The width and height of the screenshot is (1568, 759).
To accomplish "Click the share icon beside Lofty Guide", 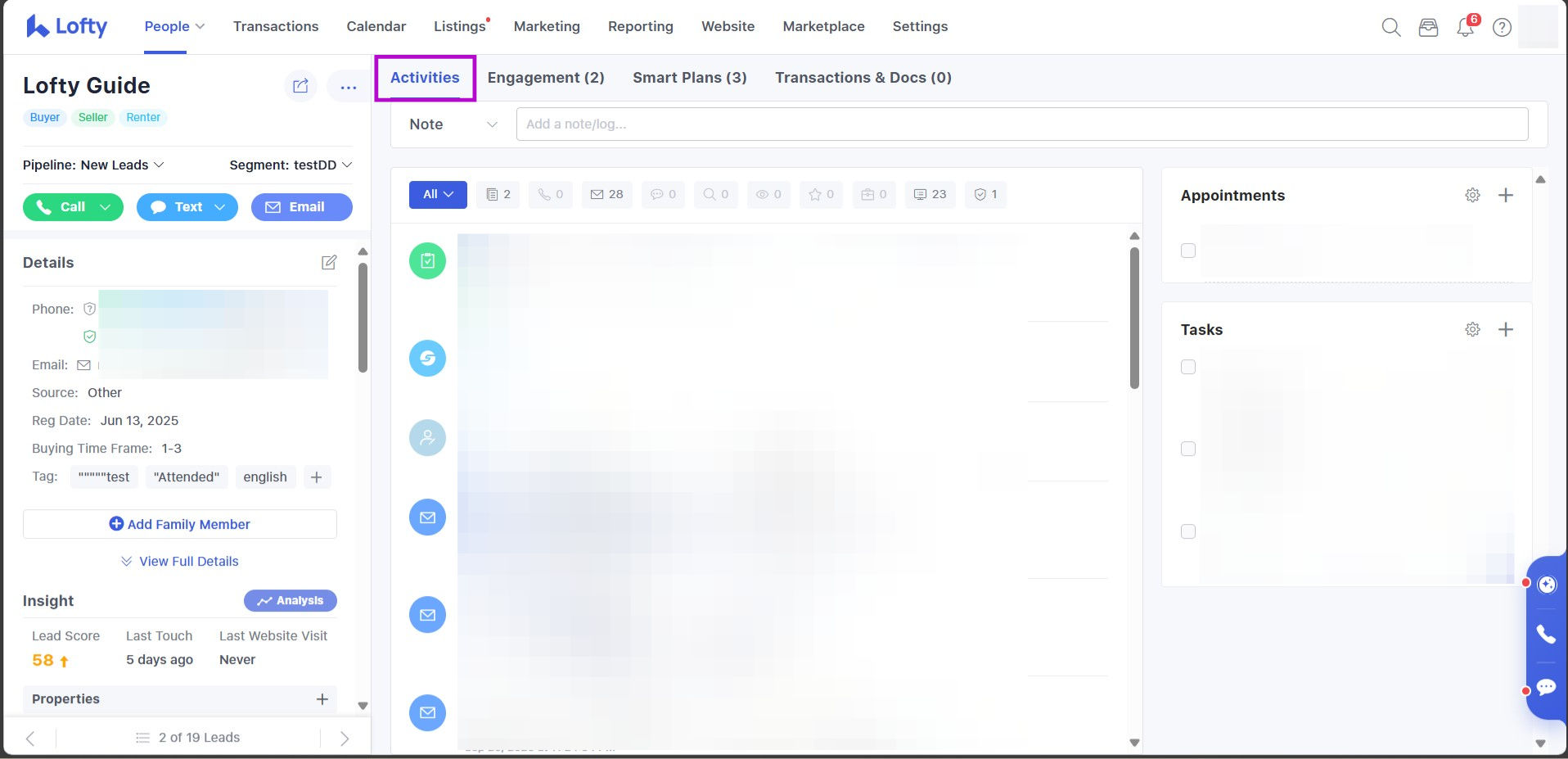I will pos(300,86).
